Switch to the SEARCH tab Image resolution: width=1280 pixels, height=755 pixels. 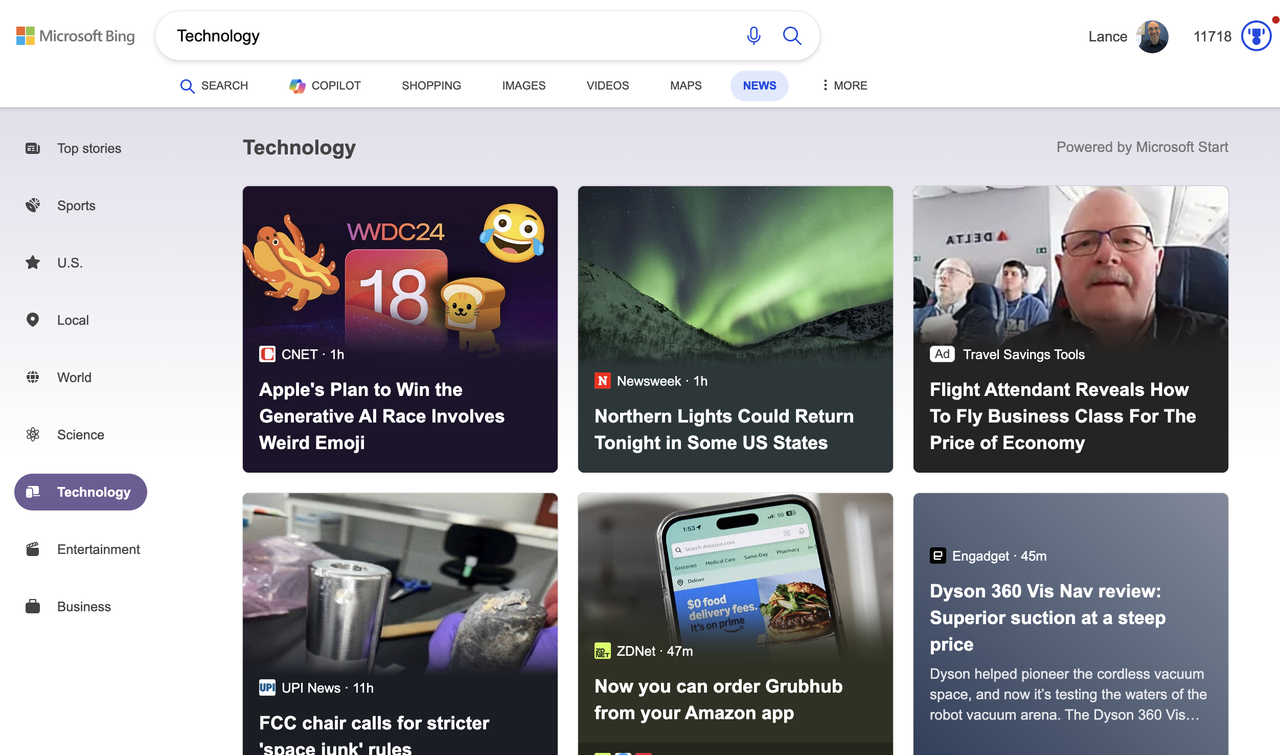click(x=214, y=86)
